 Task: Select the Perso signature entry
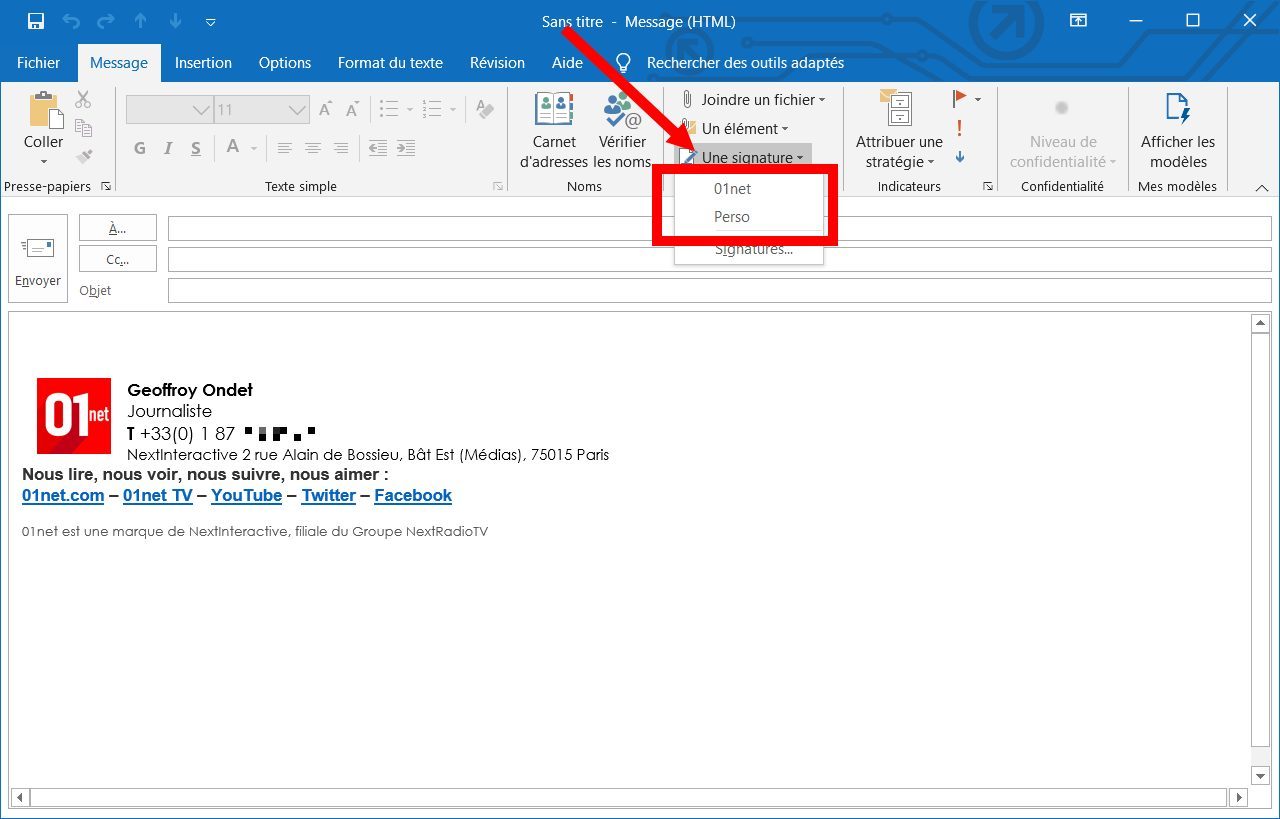[x=732, y=216]
